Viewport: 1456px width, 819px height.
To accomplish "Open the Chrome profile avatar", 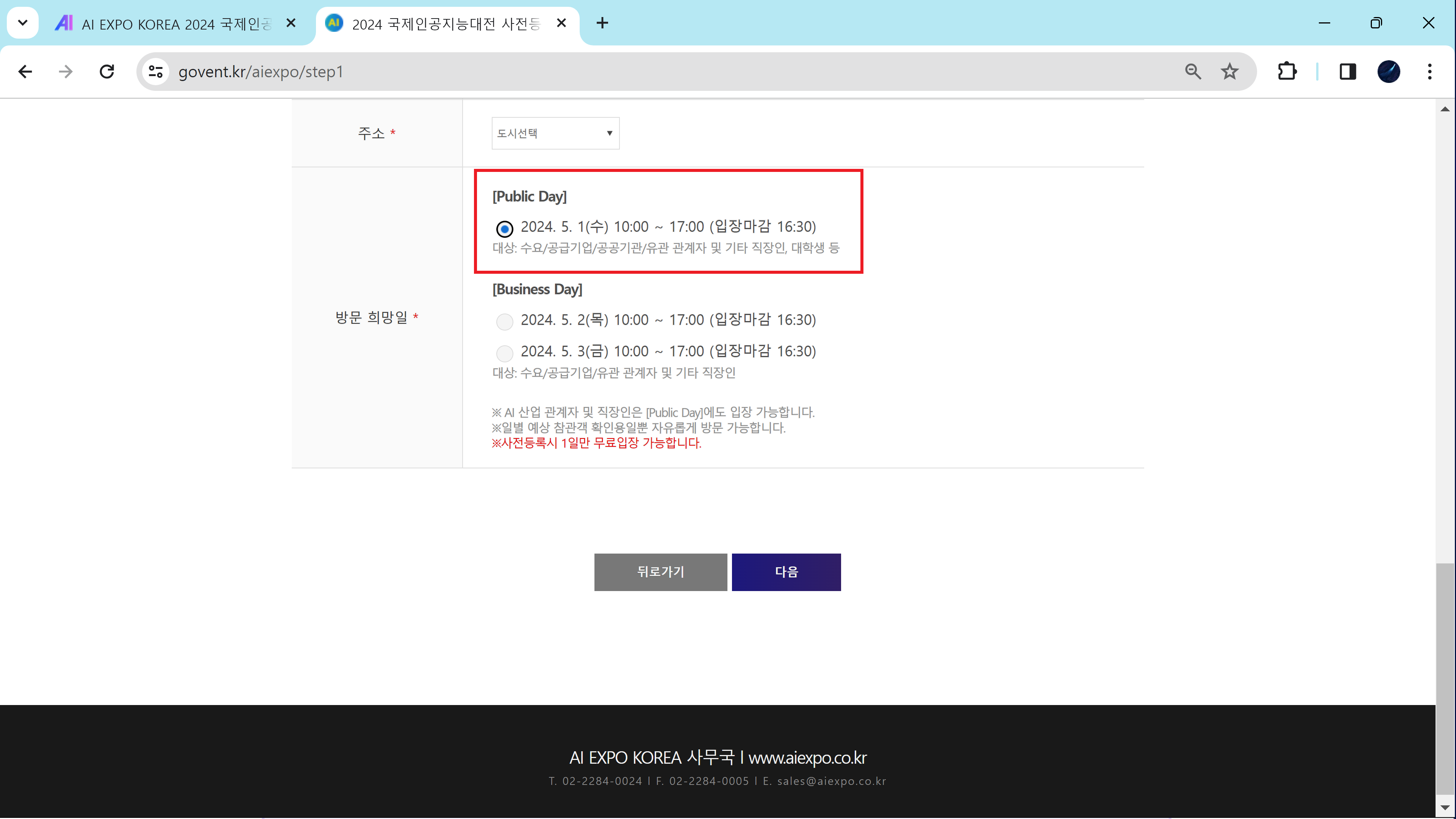I will tap(1388, 72).
